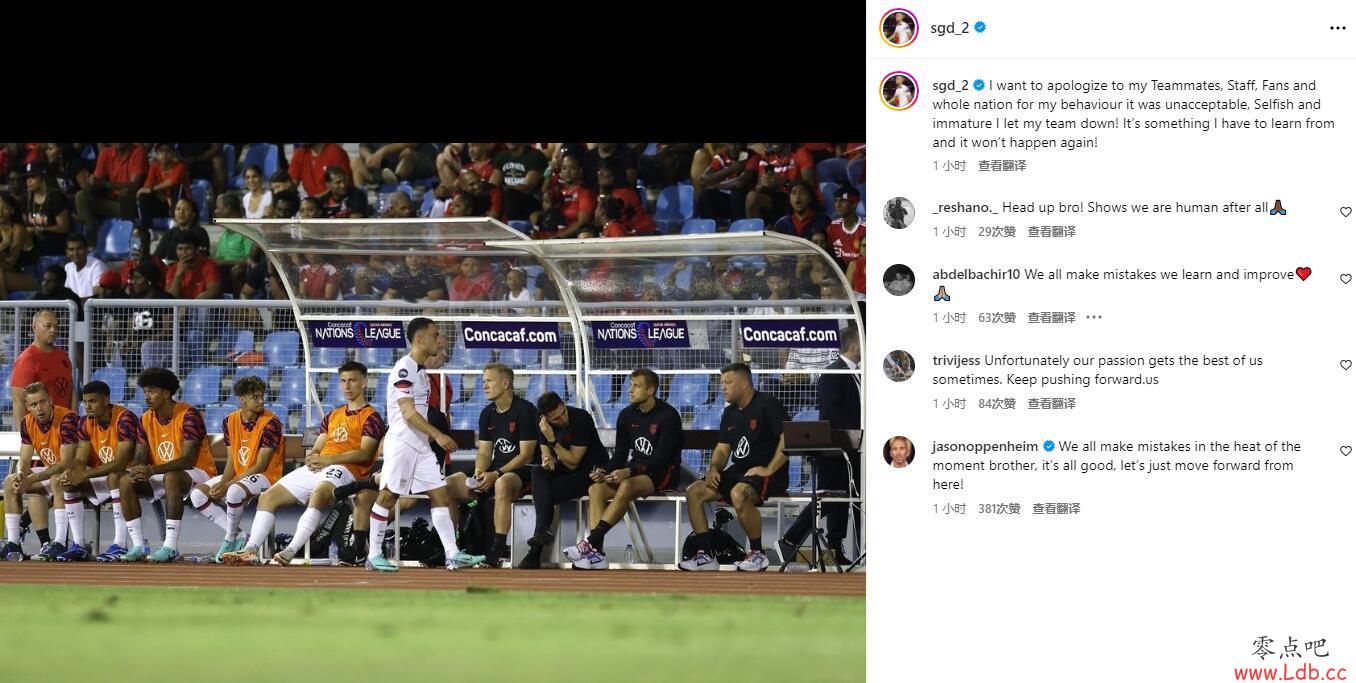Open jasonoppenheim commenter avatar
The image size is (1356, 683).
click(x=899, y=452)
